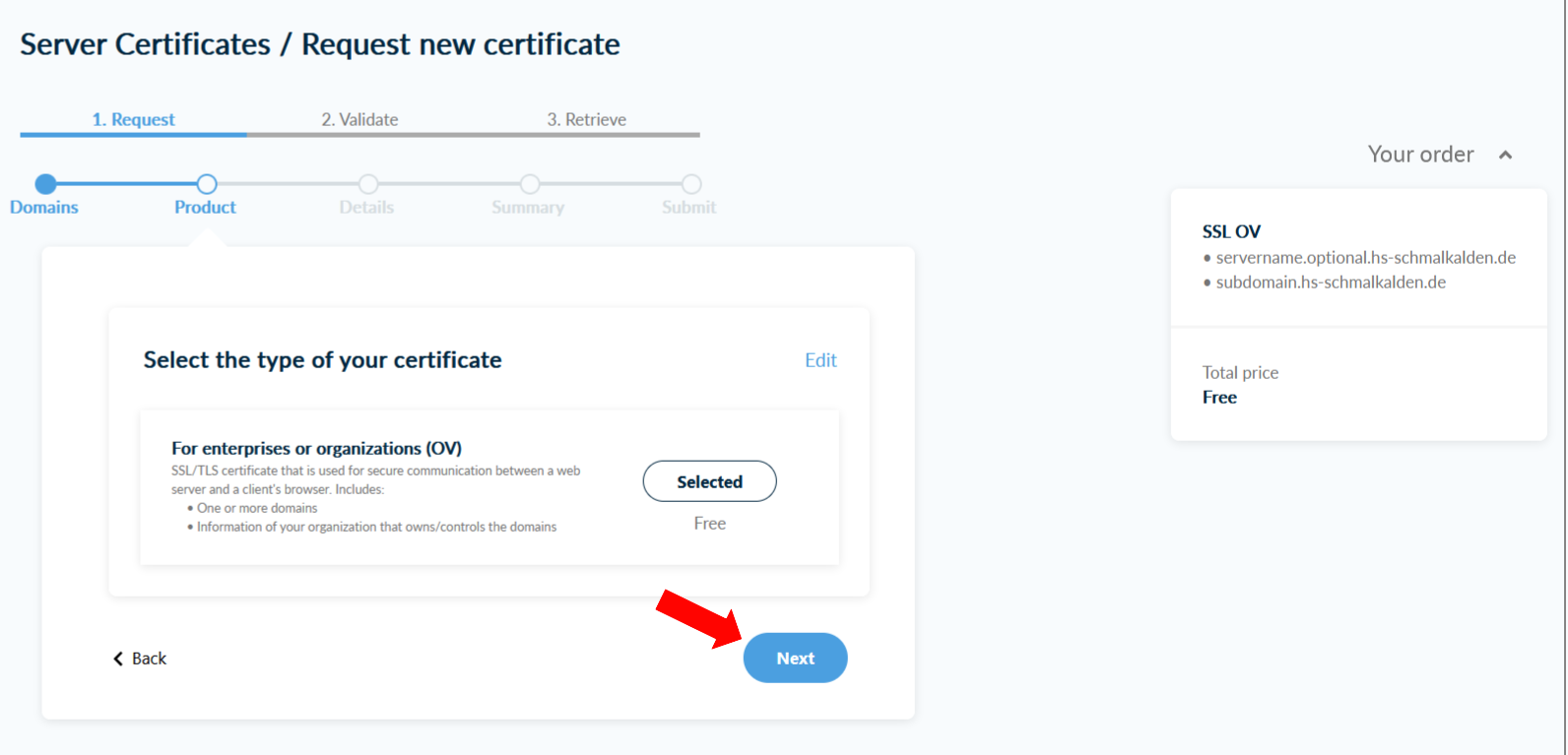The height and width of the screenshot is (755, 1568).
Task: Click the SSL OV order title
Action: click(1231, 232)
